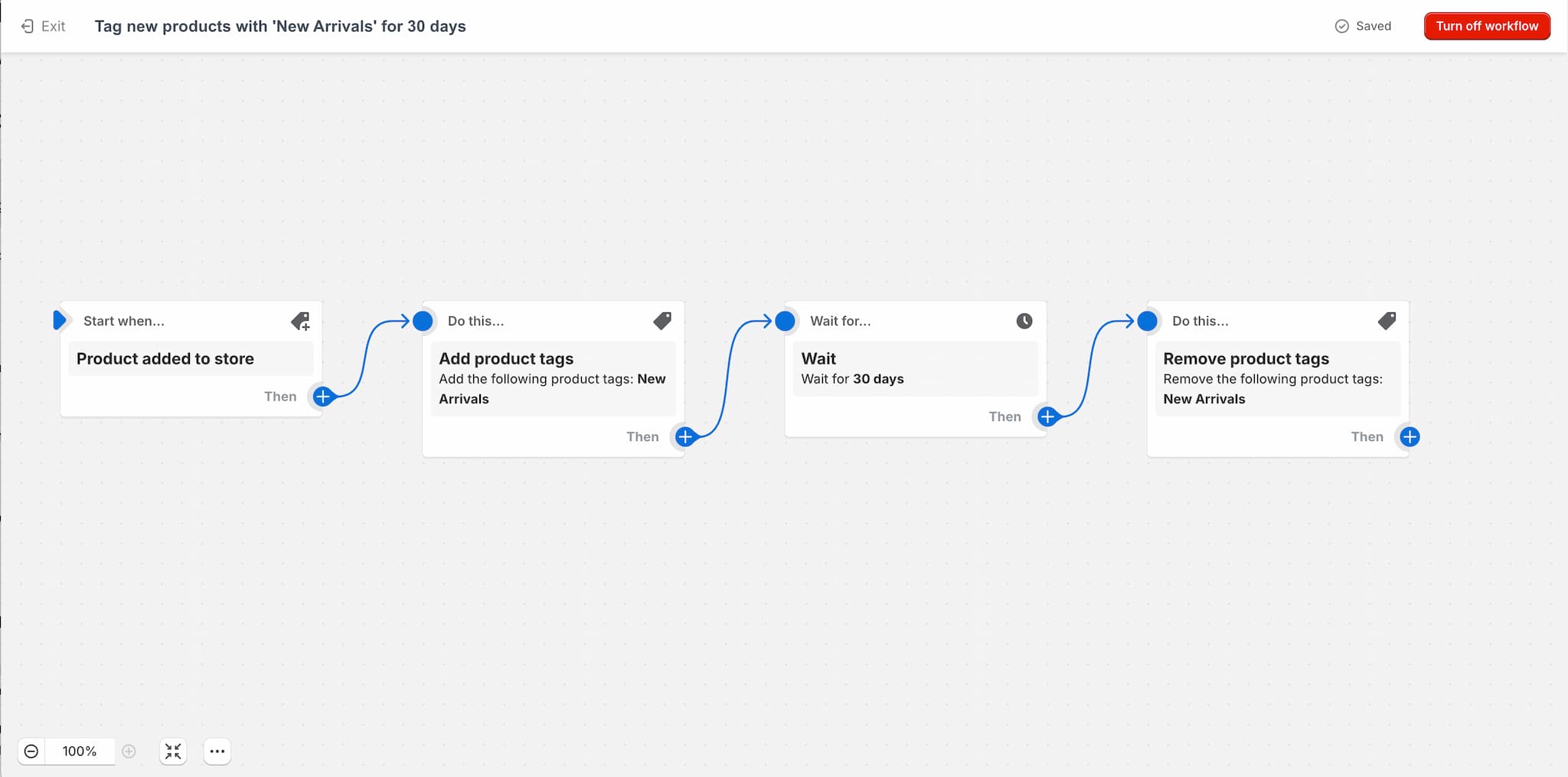
Task: Zoom out the workflow canvas
Action: [x=31, y=752]
